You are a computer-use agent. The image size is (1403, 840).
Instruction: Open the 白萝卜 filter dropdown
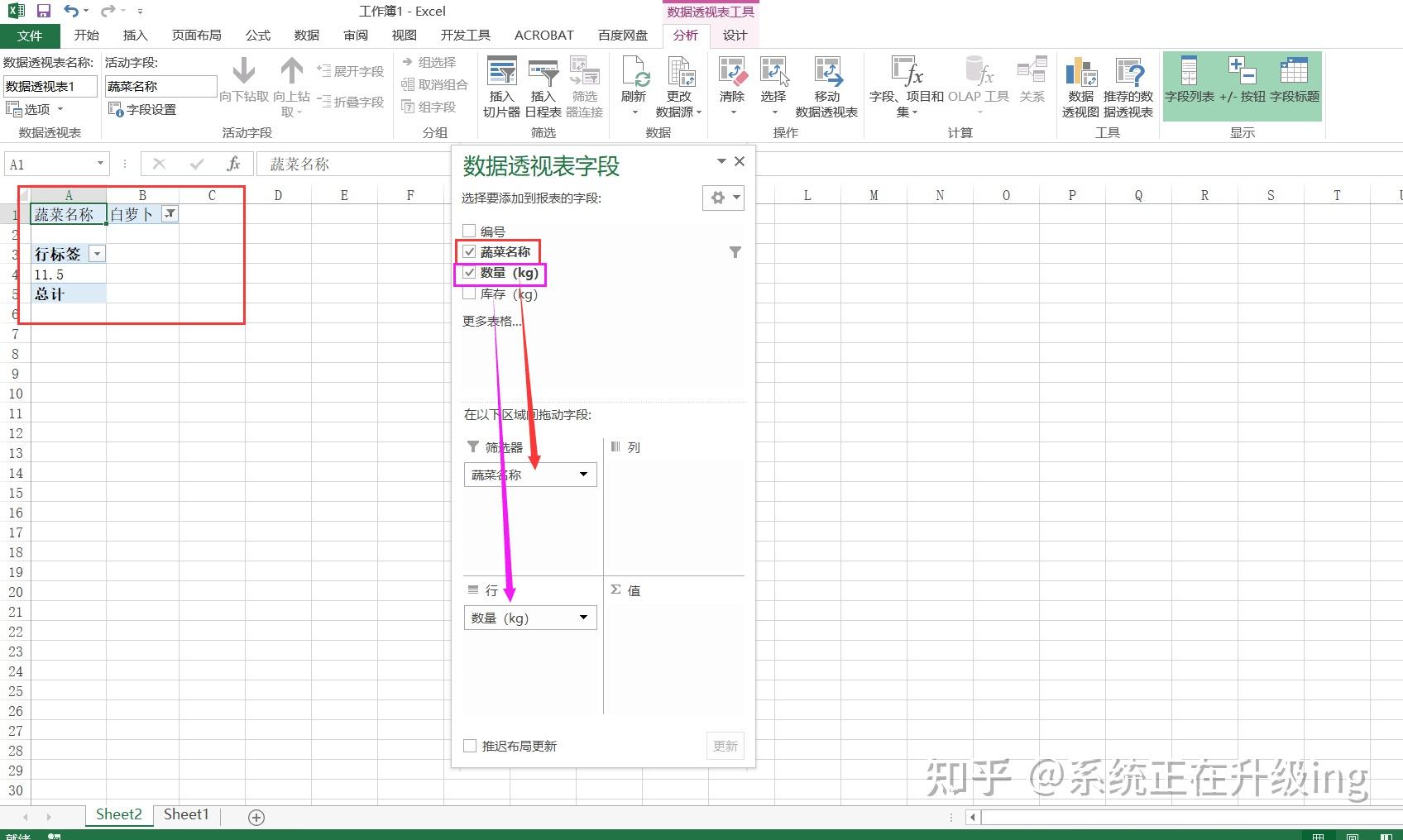coord(170,213)
